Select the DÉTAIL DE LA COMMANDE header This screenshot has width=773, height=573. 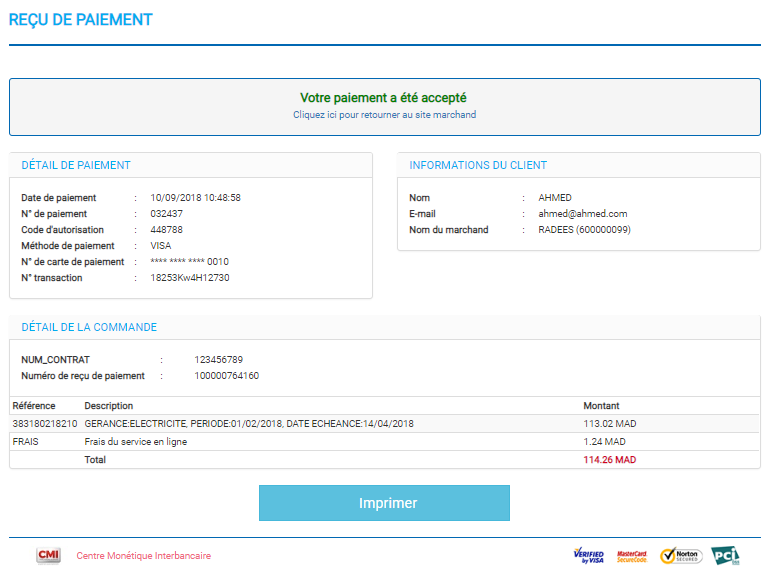point(89,327)
